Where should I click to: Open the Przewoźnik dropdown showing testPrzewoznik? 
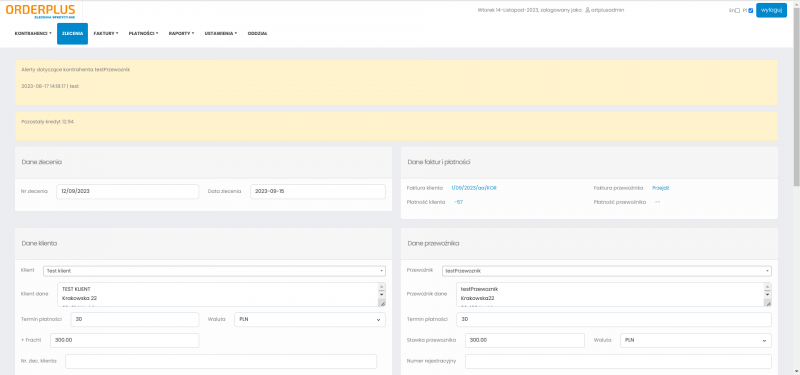607,271
